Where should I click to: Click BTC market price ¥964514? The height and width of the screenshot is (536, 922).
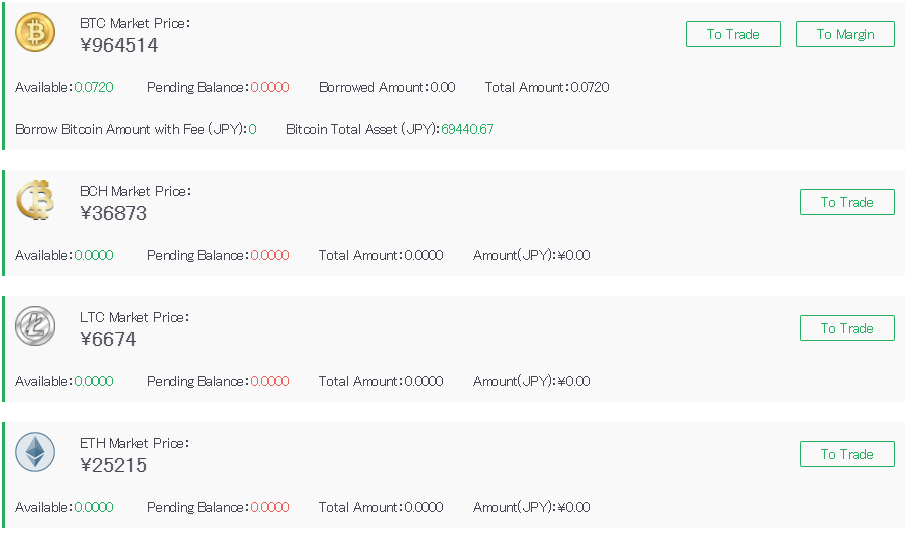(119, 45)
